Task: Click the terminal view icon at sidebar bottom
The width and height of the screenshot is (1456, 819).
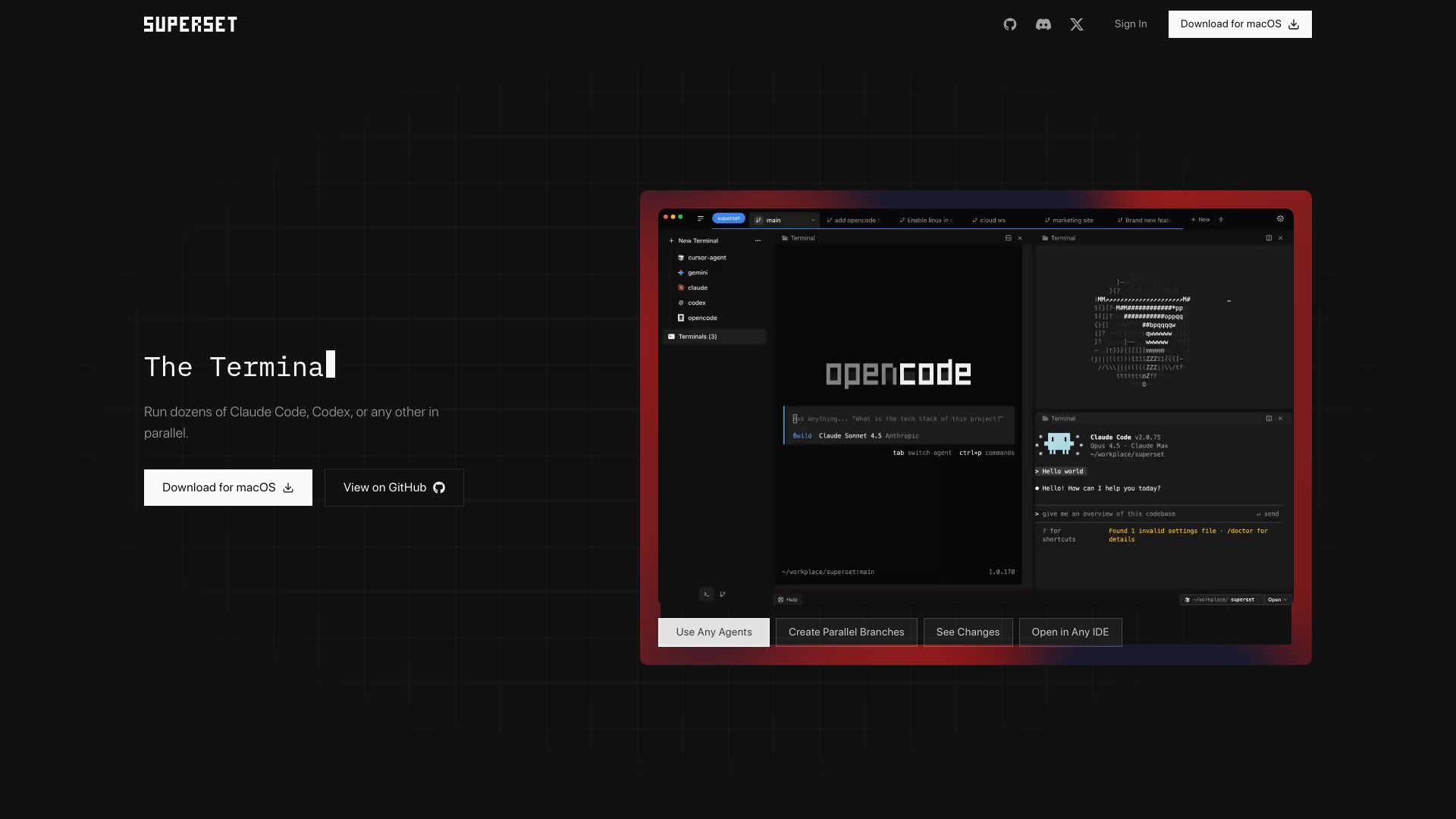Action: tap(706, 595)
